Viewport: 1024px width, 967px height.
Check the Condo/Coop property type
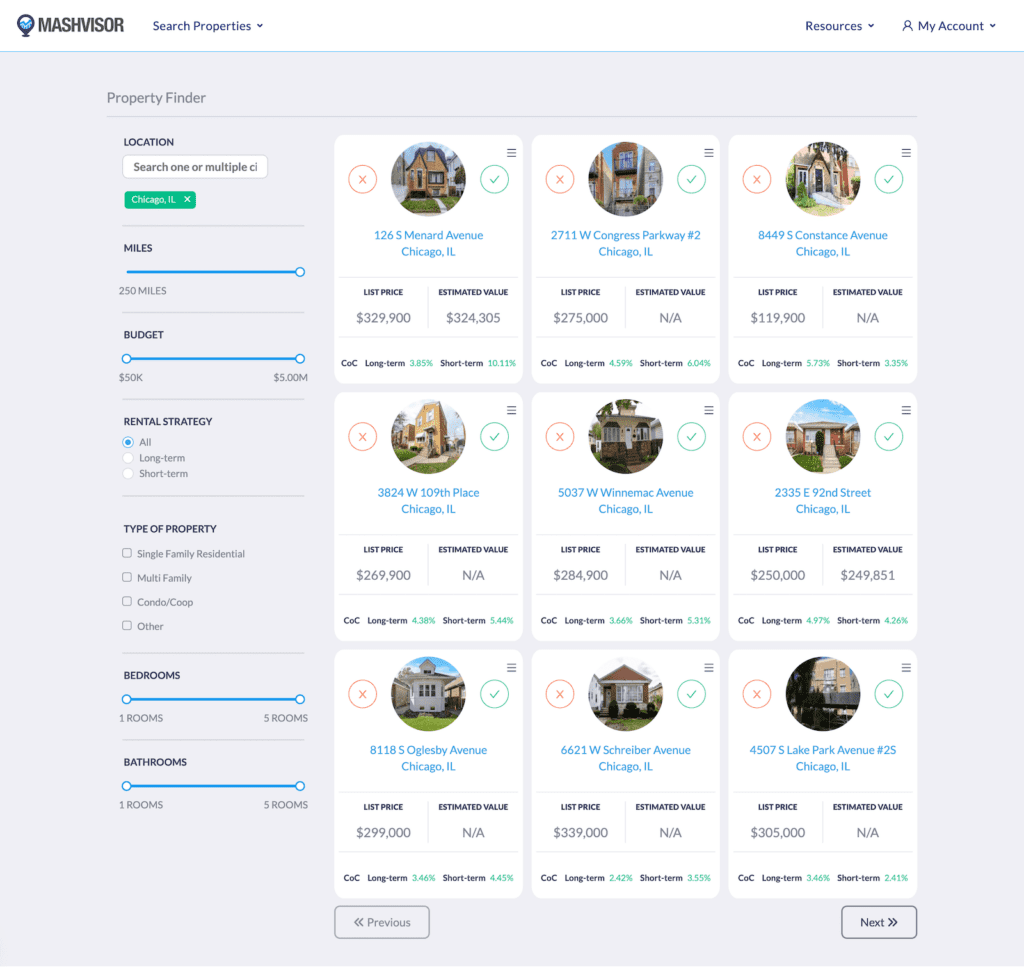127,601
